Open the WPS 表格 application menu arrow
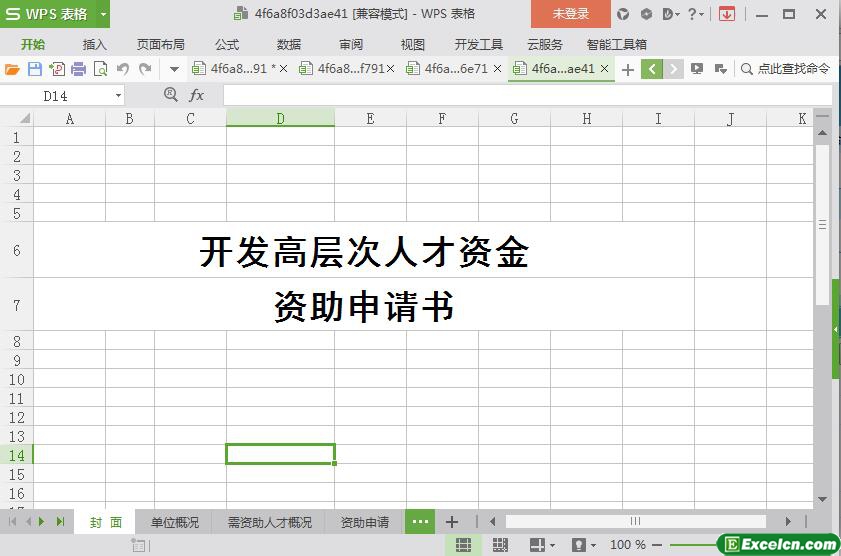 coord(103,14)
